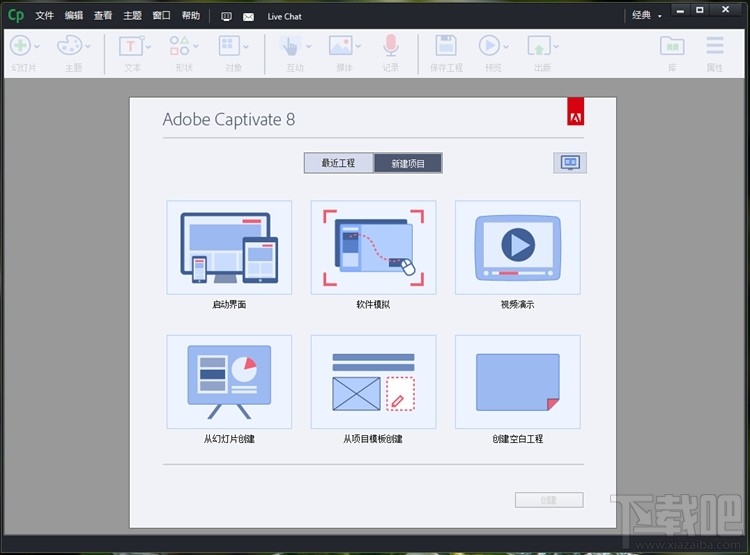Select the 视频演示 video demo thumbnail
The width and height of the screenshot is (750, 555).
518,247
